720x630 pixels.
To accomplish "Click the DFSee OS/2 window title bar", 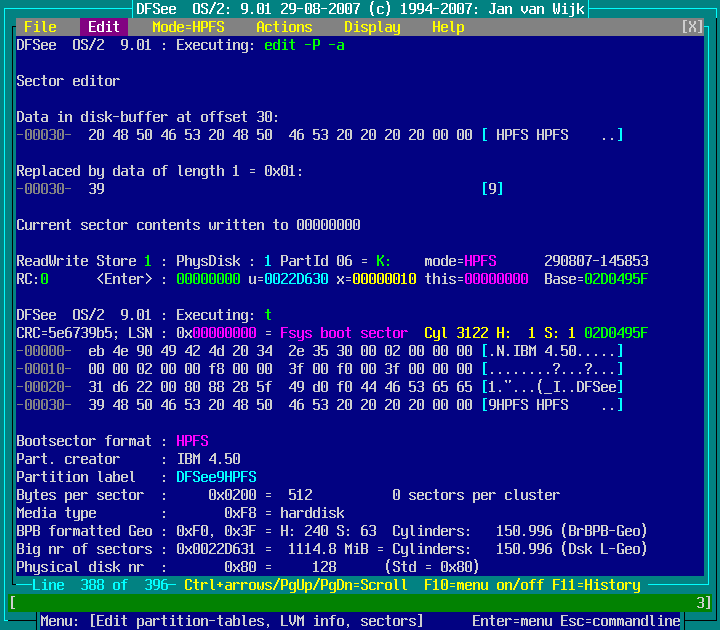I will click(x=360, y=8).
